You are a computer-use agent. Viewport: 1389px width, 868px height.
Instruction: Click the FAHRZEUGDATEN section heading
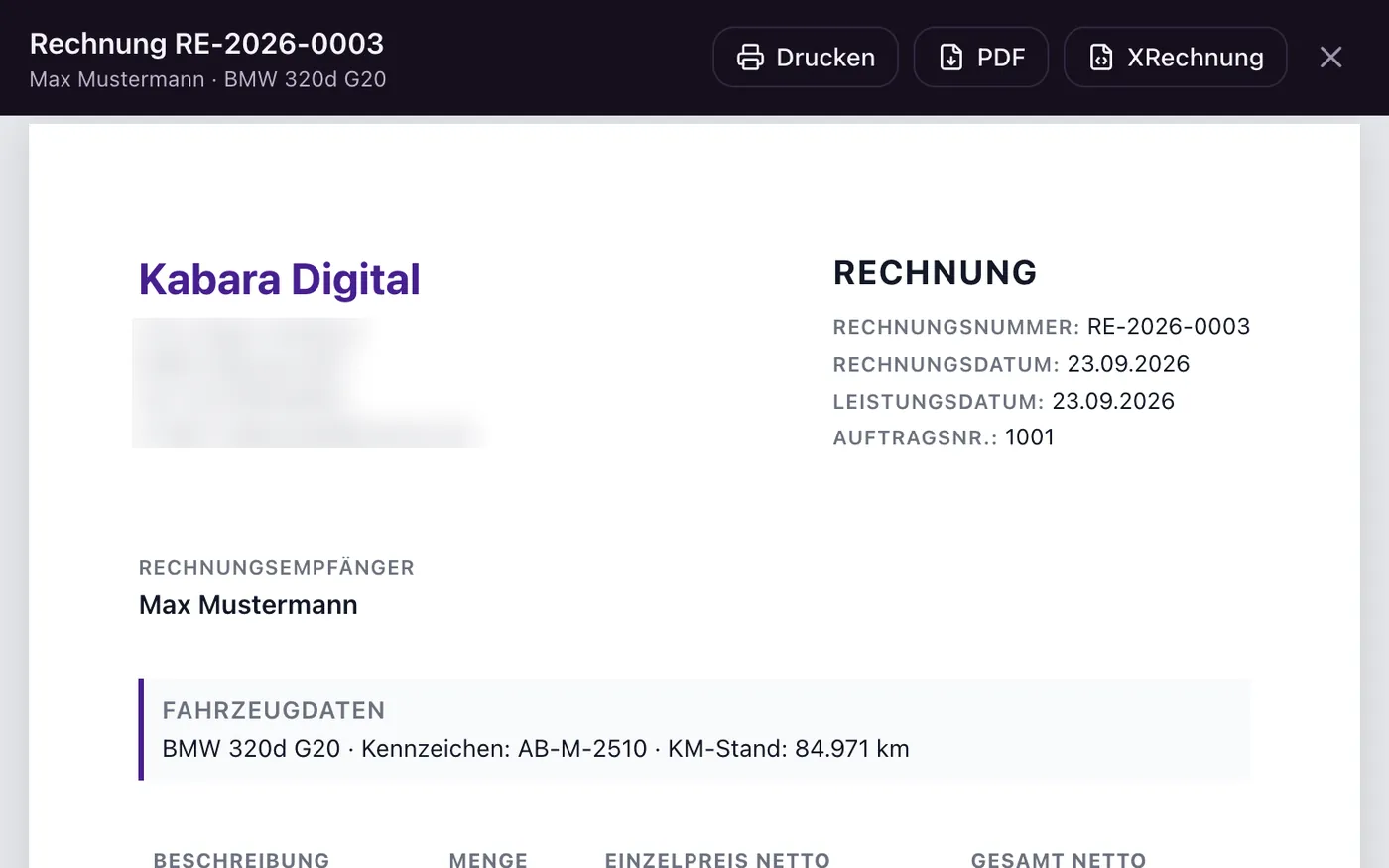(274, 710)
